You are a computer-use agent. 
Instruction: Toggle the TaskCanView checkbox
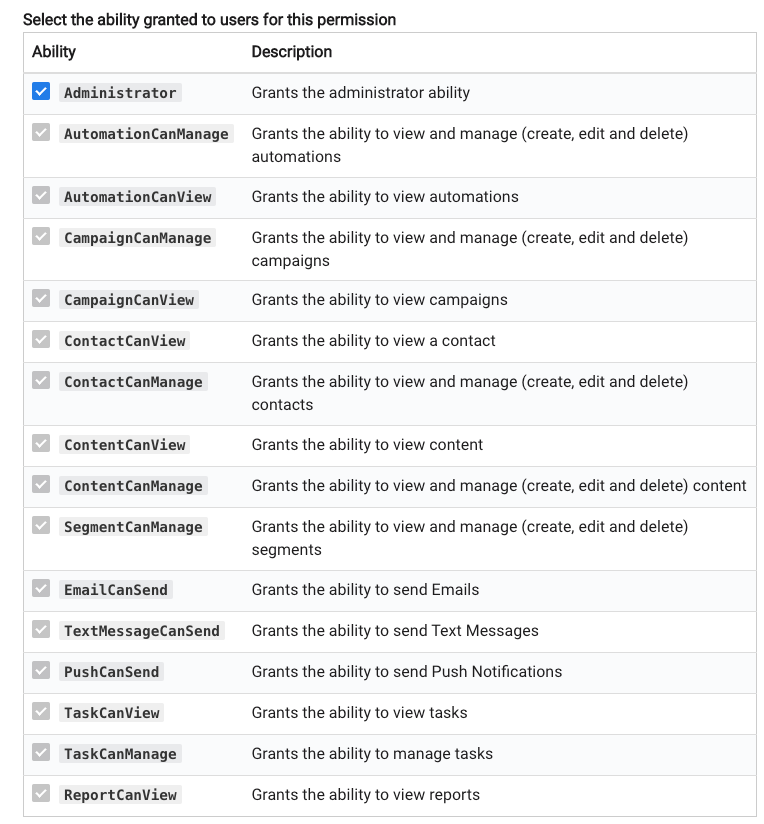tap(41, 712)
